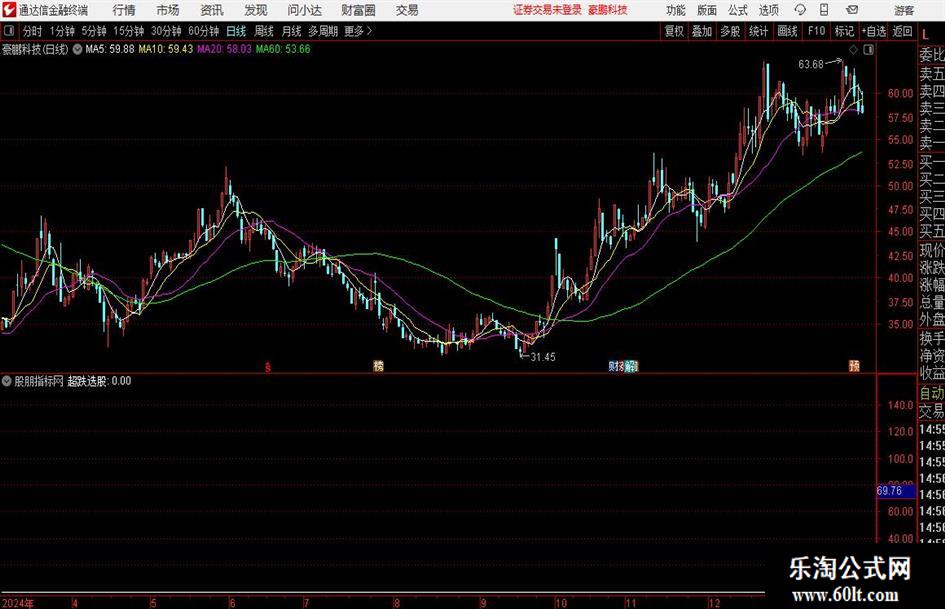Click the 游客 guest account label
Image resolution: width=945 pixels, height=609 pixels.
[904, 10]
